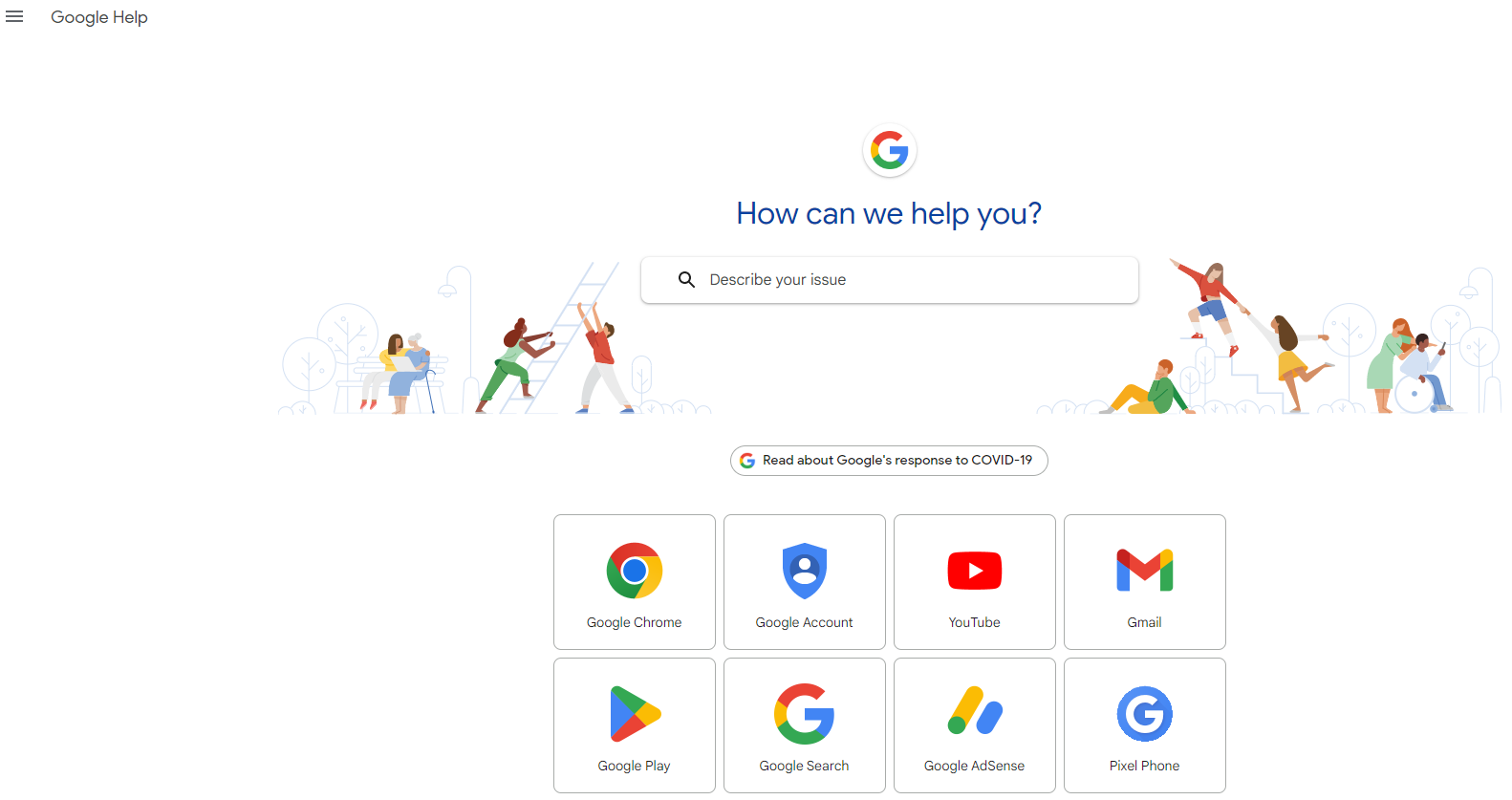Click the Gmail envelope icon
1512x800 pixels.
point(1145,571)
